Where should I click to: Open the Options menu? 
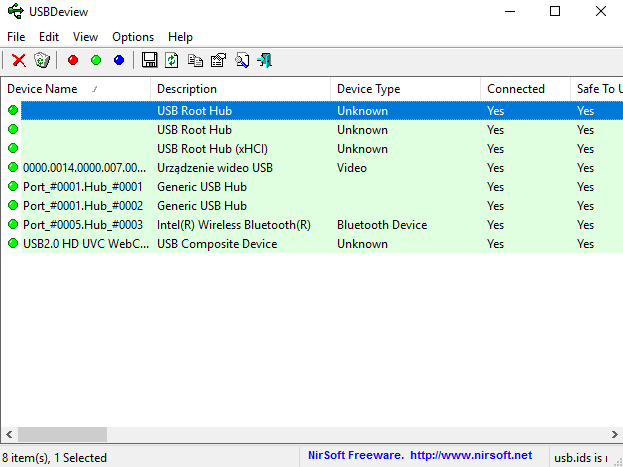click(133, 37)
